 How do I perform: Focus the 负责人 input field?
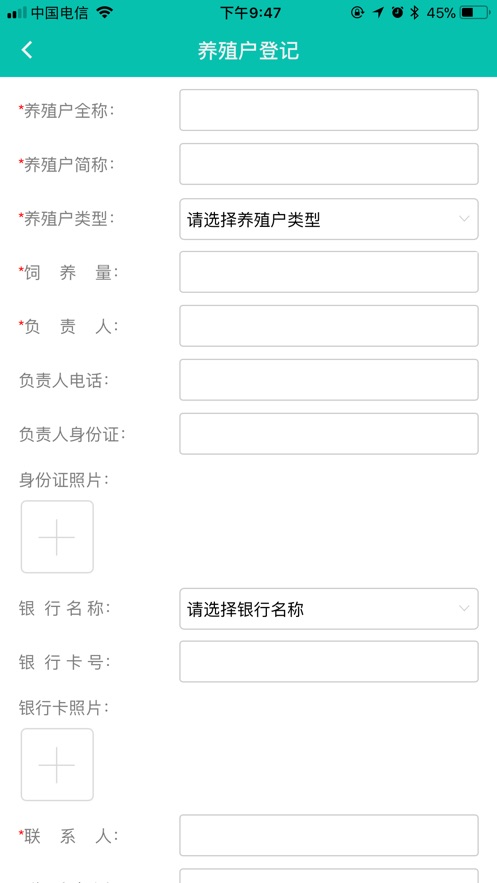(x=329, y=326)
